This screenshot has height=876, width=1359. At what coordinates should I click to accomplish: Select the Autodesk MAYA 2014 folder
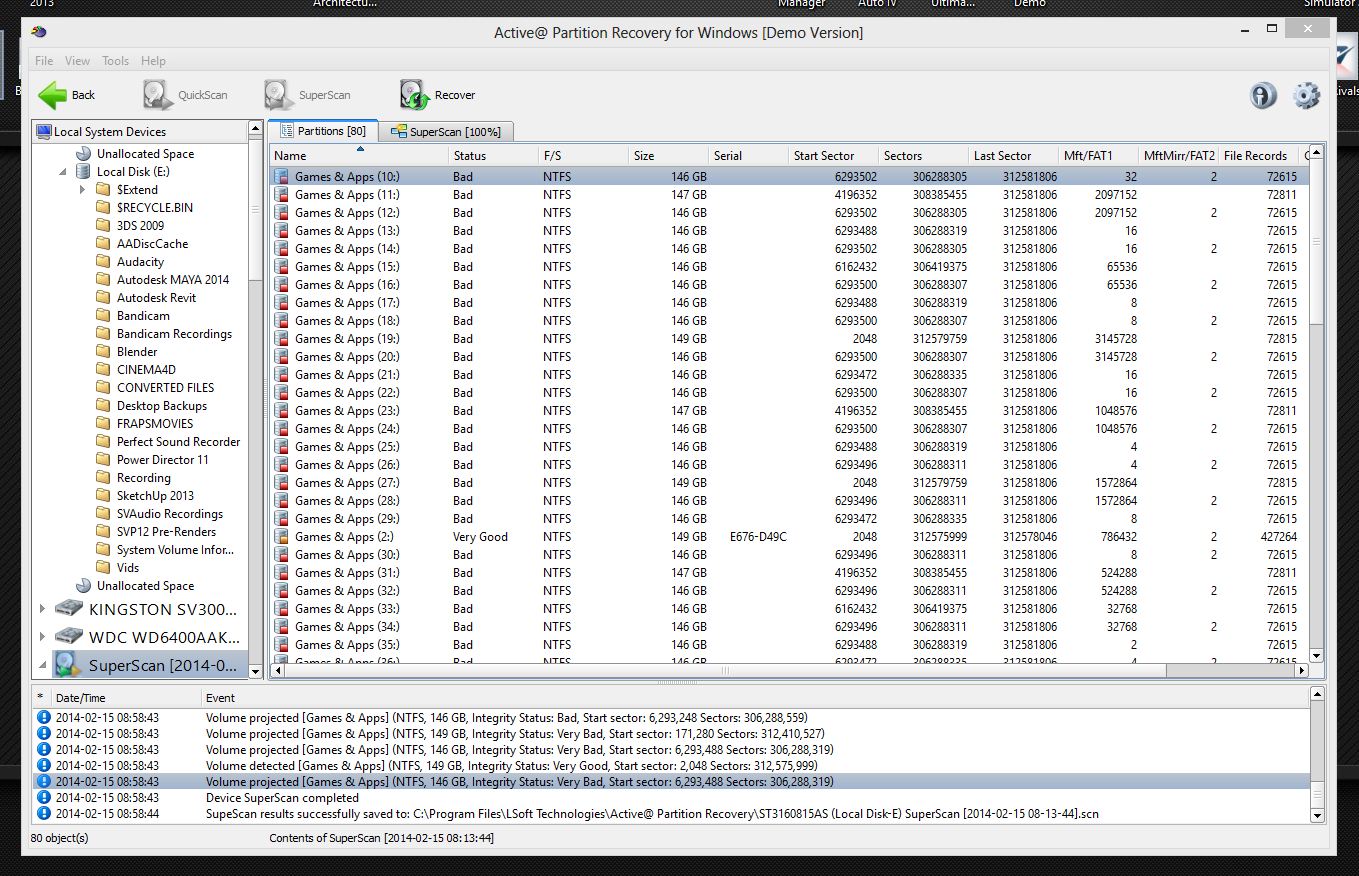(172, 280)
